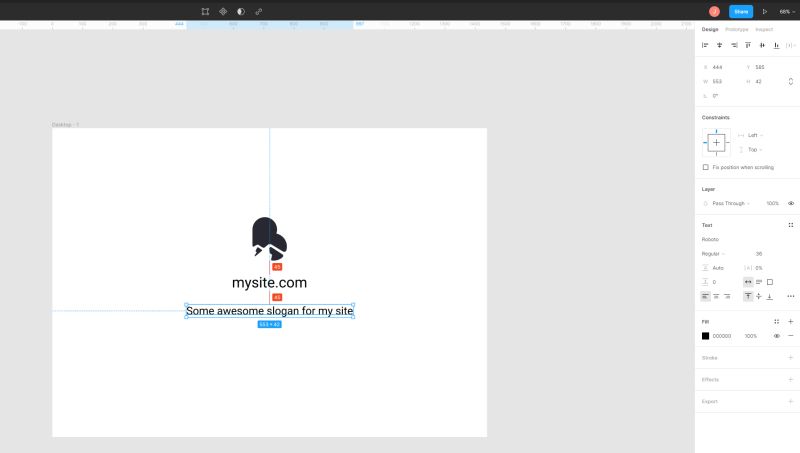Viewport: 800px width, 453px height.
Task: Switch to the Inspect tab
Action: pyautogui.click(x=764, y=30)
